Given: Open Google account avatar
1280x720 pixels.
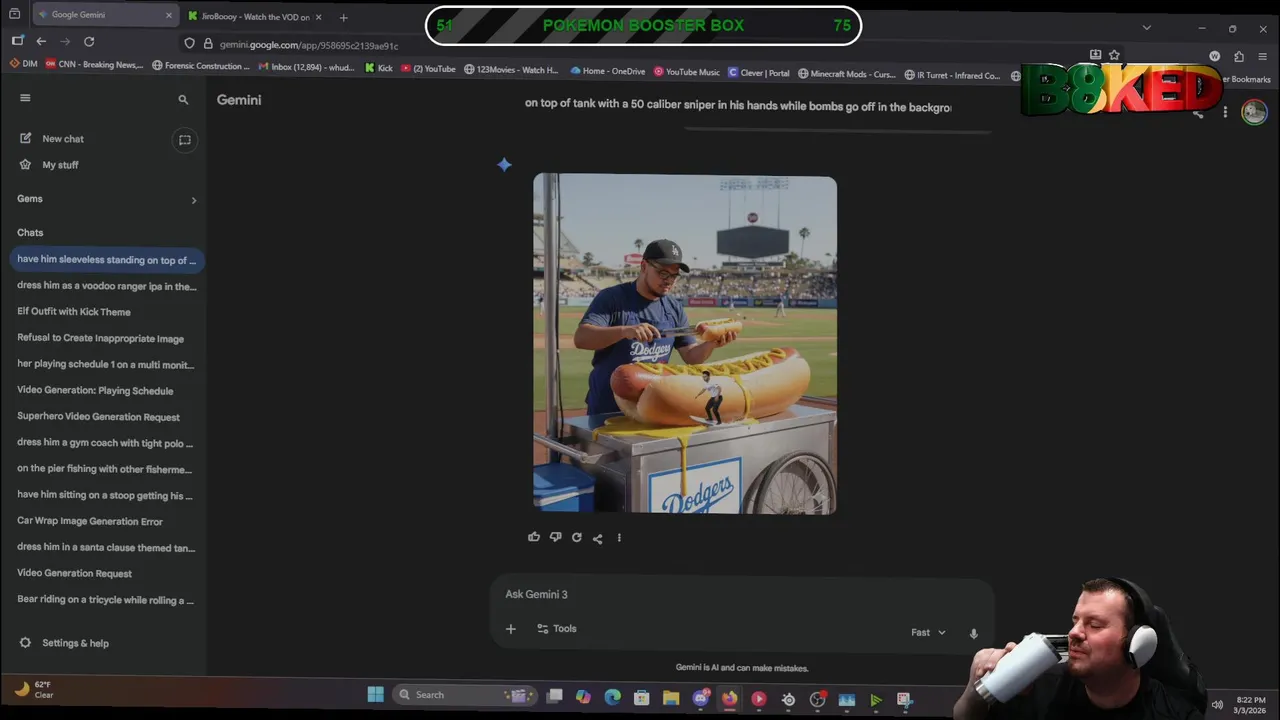Looking at the screenshot, I should click(1254, 112).
